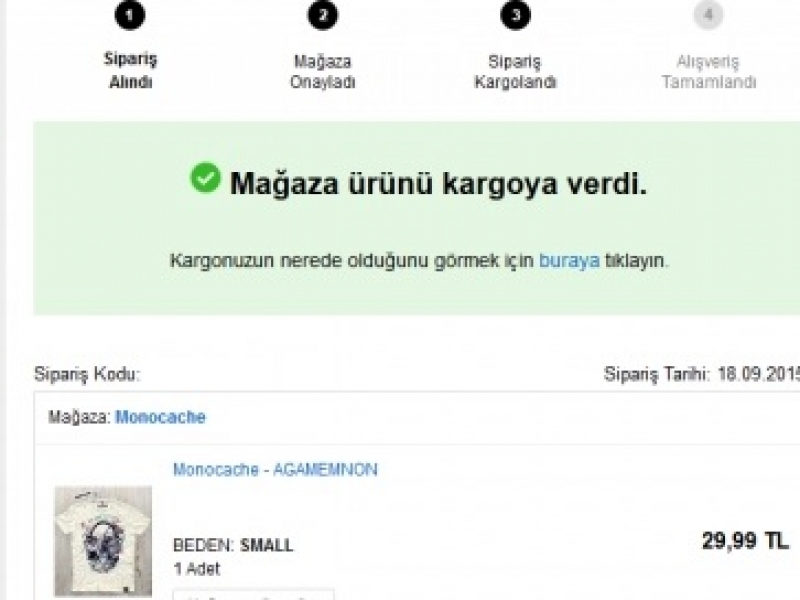Click the green checkmark icon

[206, 178]
